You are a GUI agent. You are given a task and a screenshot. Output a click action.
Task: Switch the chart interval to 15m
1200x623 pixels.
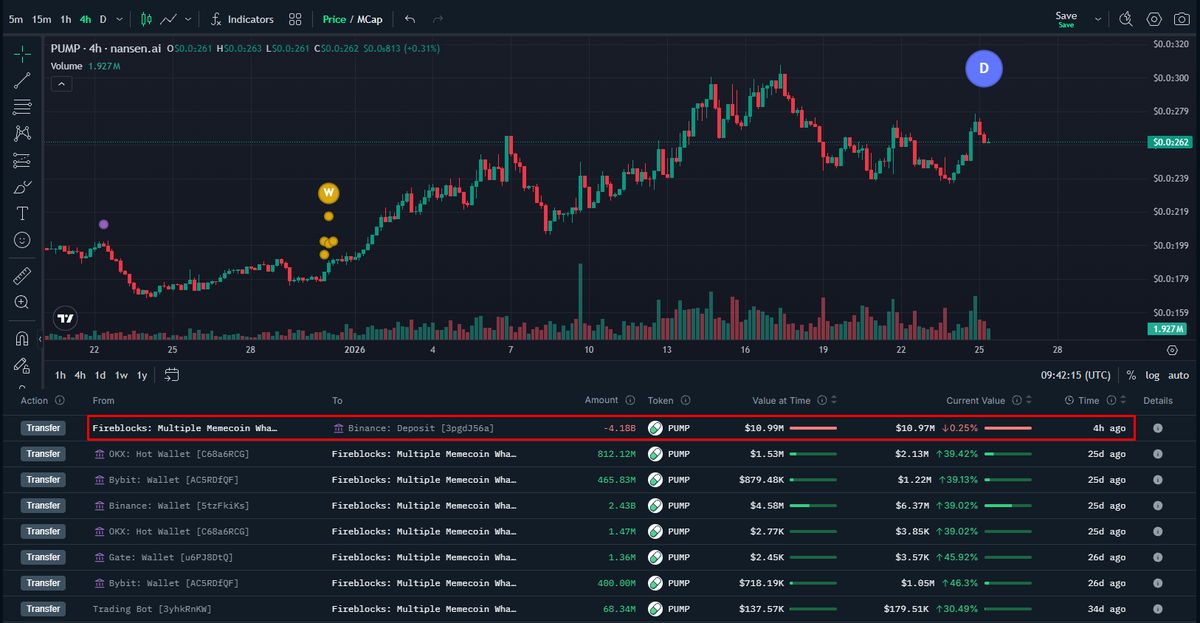[41, 19]
